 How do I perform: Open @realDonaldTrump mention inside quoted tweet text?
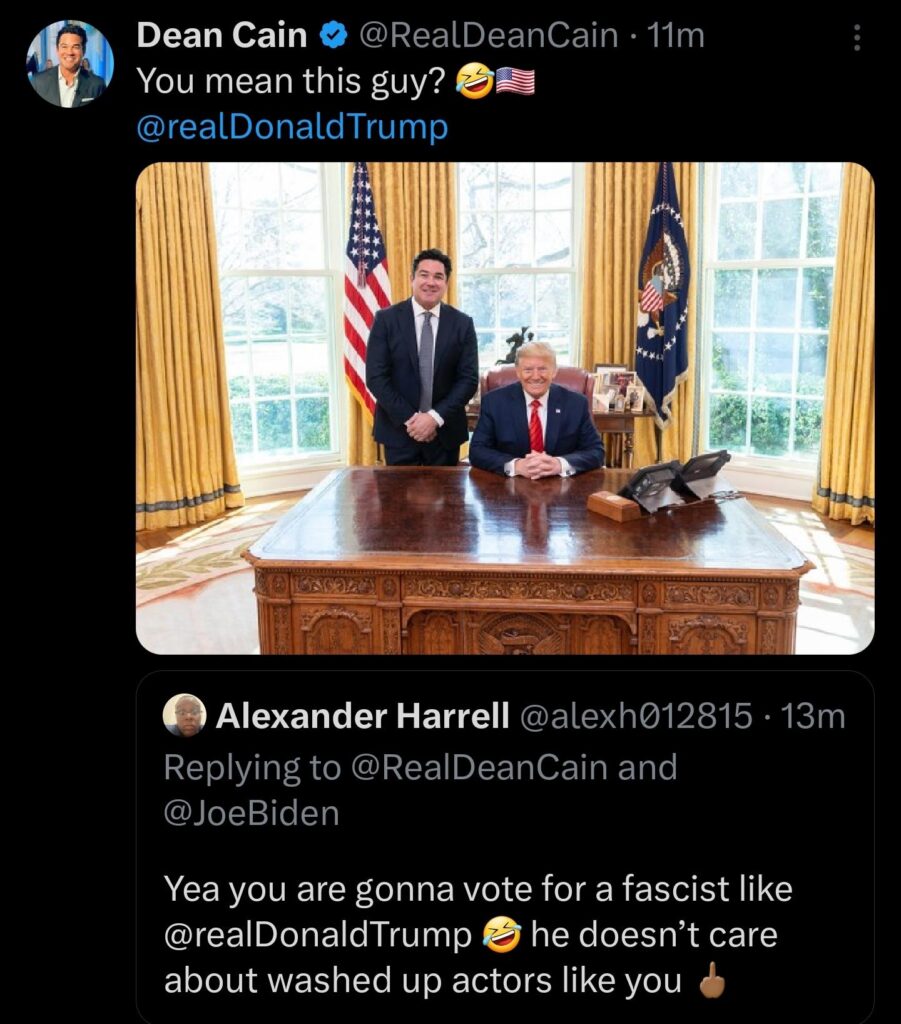pyautogui.click(x=318, y=935)
